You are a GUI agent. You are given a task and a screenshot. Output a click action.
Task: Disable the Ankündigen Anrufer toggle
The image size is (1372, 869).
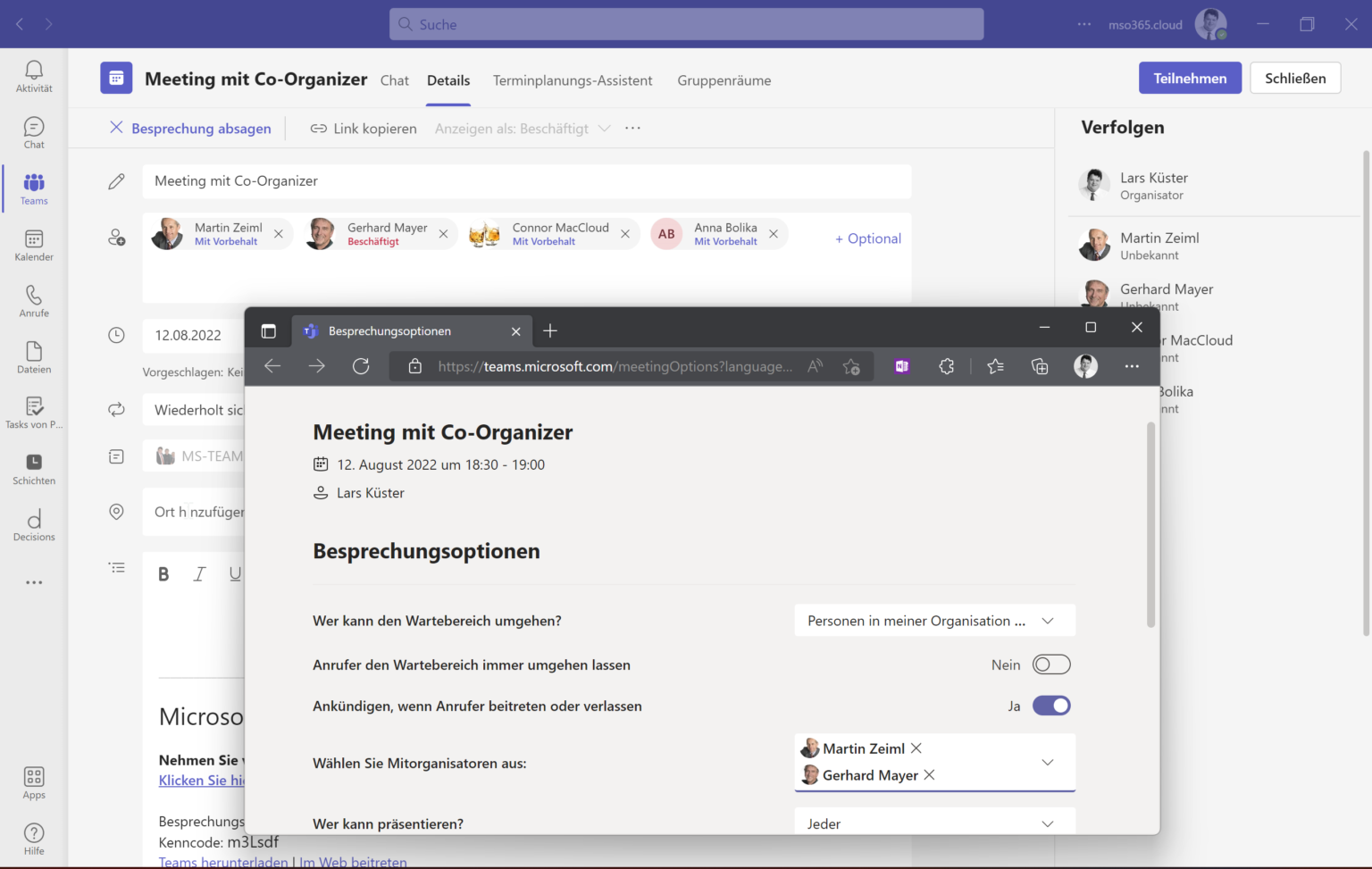point(1051,706)
